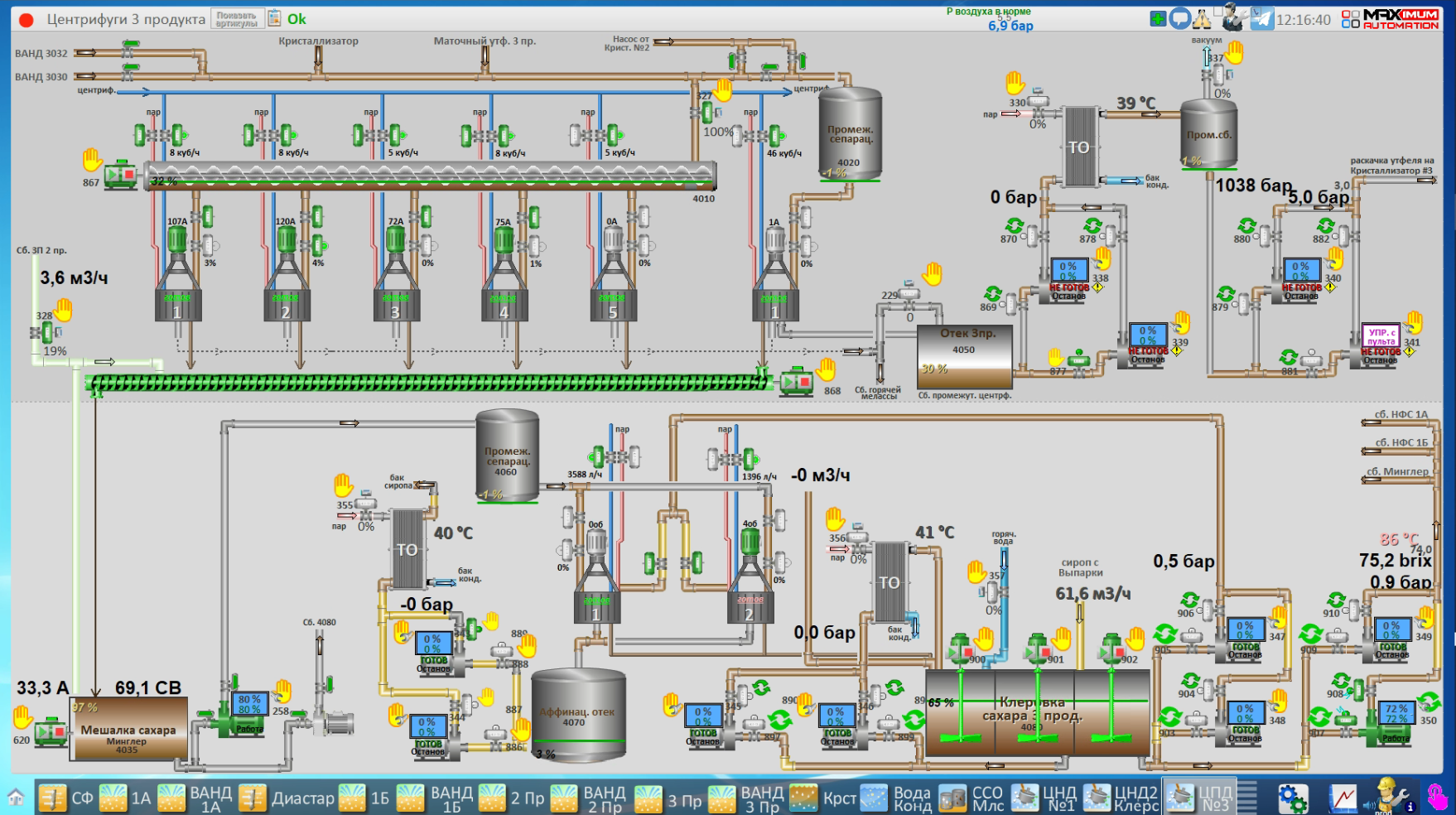
Task: Click the clipboard icon beside Ok
Action: 275,18
